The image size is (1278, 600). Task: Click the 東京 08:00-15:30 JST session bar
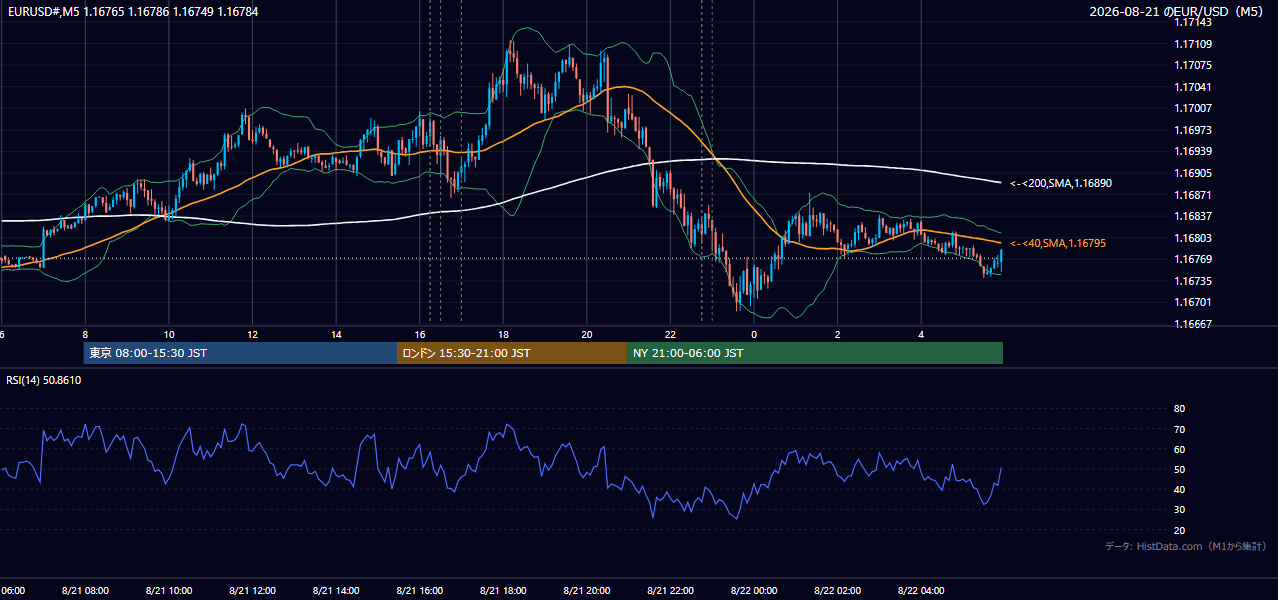[241, 353]
